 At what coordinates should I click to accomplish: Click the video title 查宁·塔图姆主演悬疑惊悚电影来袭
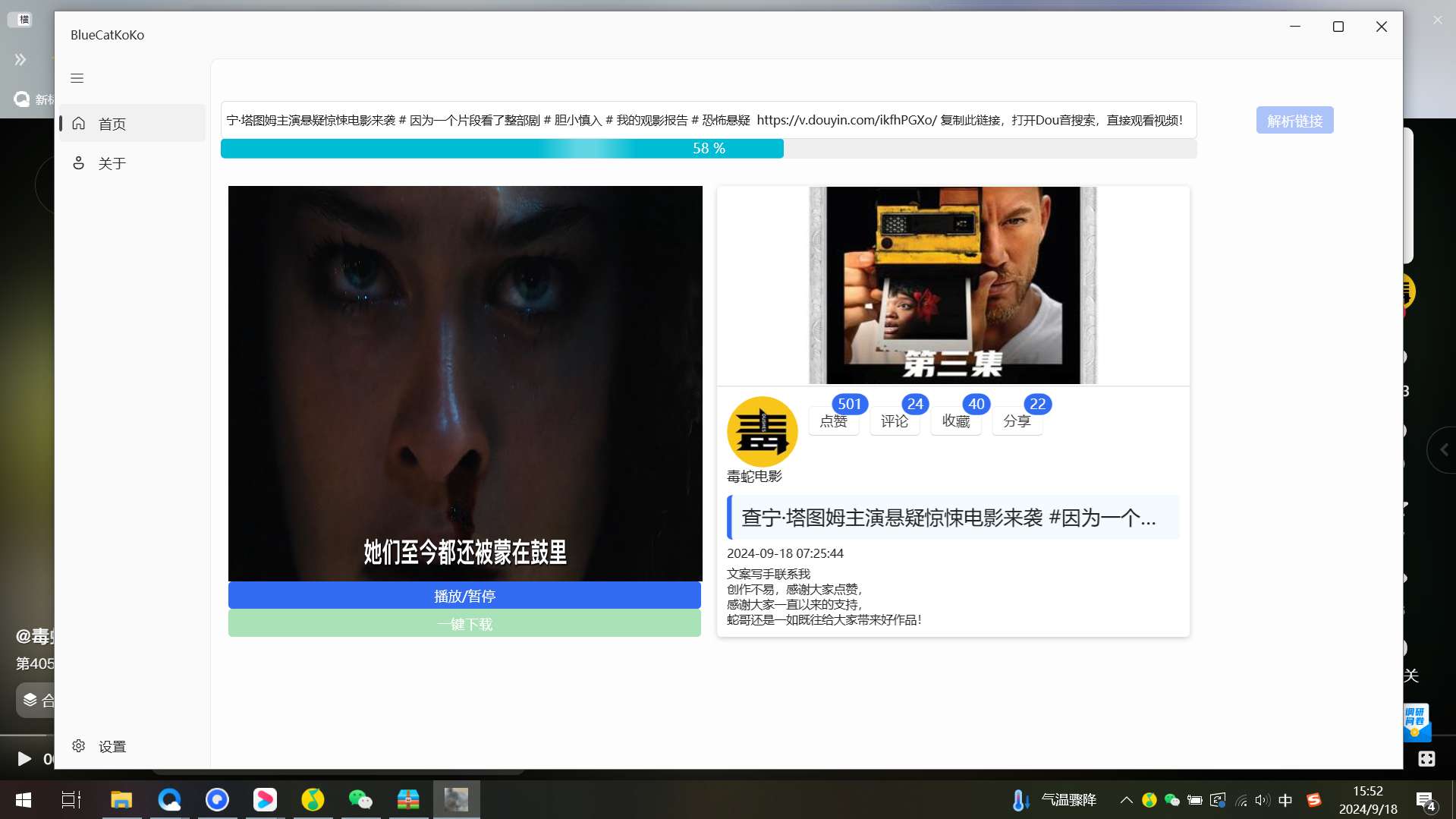[953, 518]
